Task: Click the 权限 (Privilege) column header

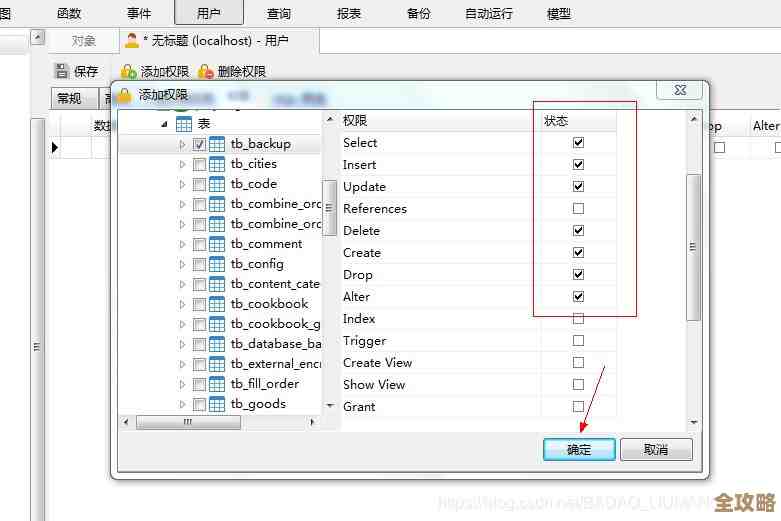Action: [x=439, y=121]
